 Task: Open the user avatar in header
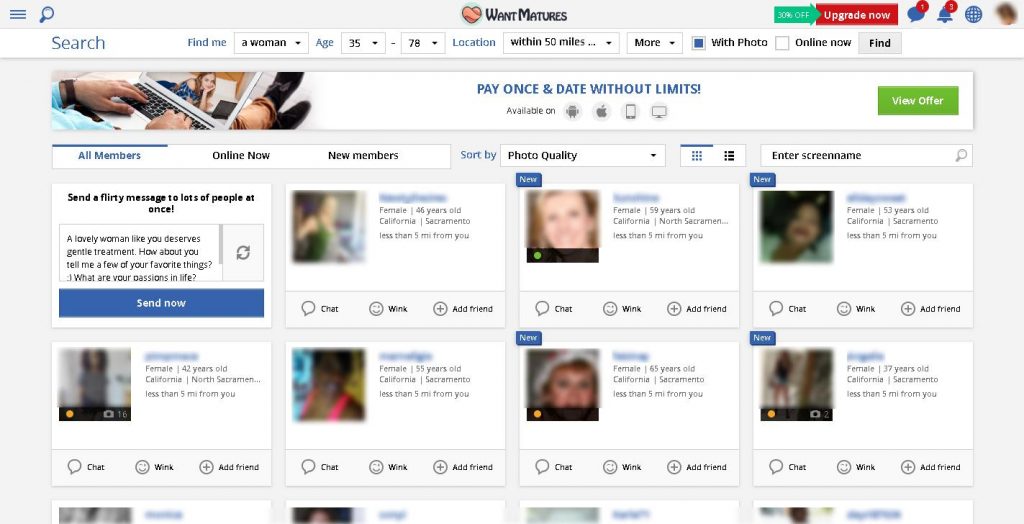tap(1006, 14)
